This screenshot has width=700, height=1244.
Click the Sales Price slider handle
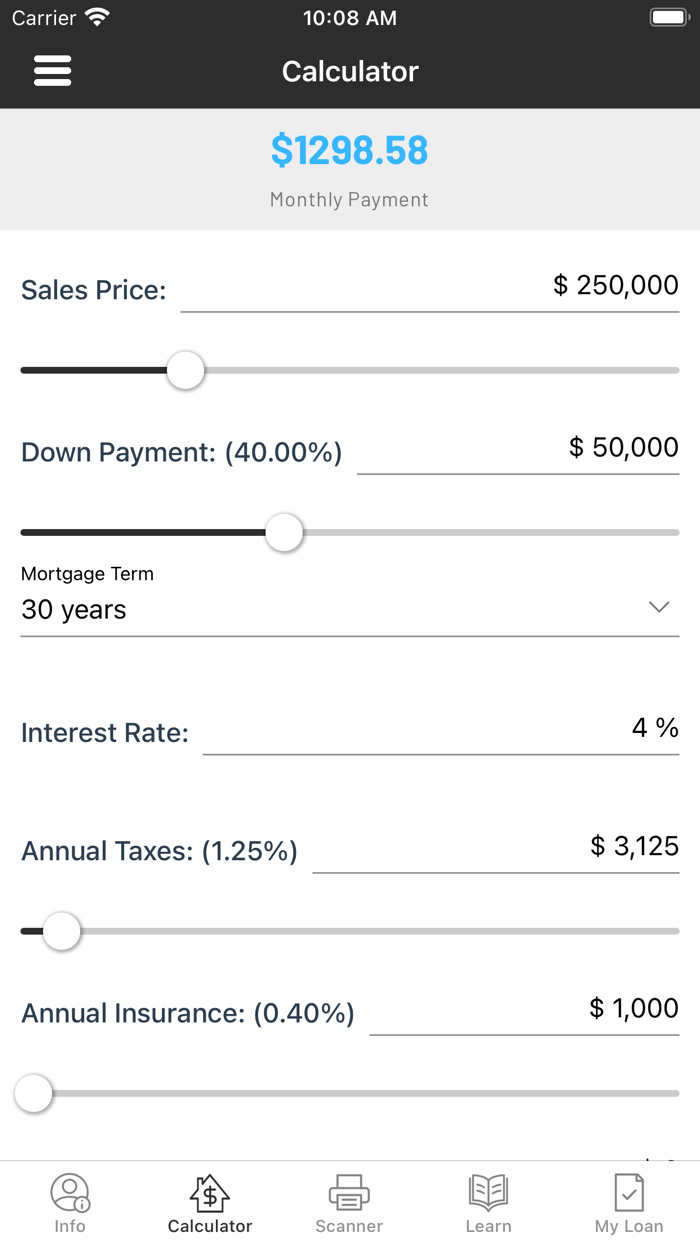[x=185, y=370]
